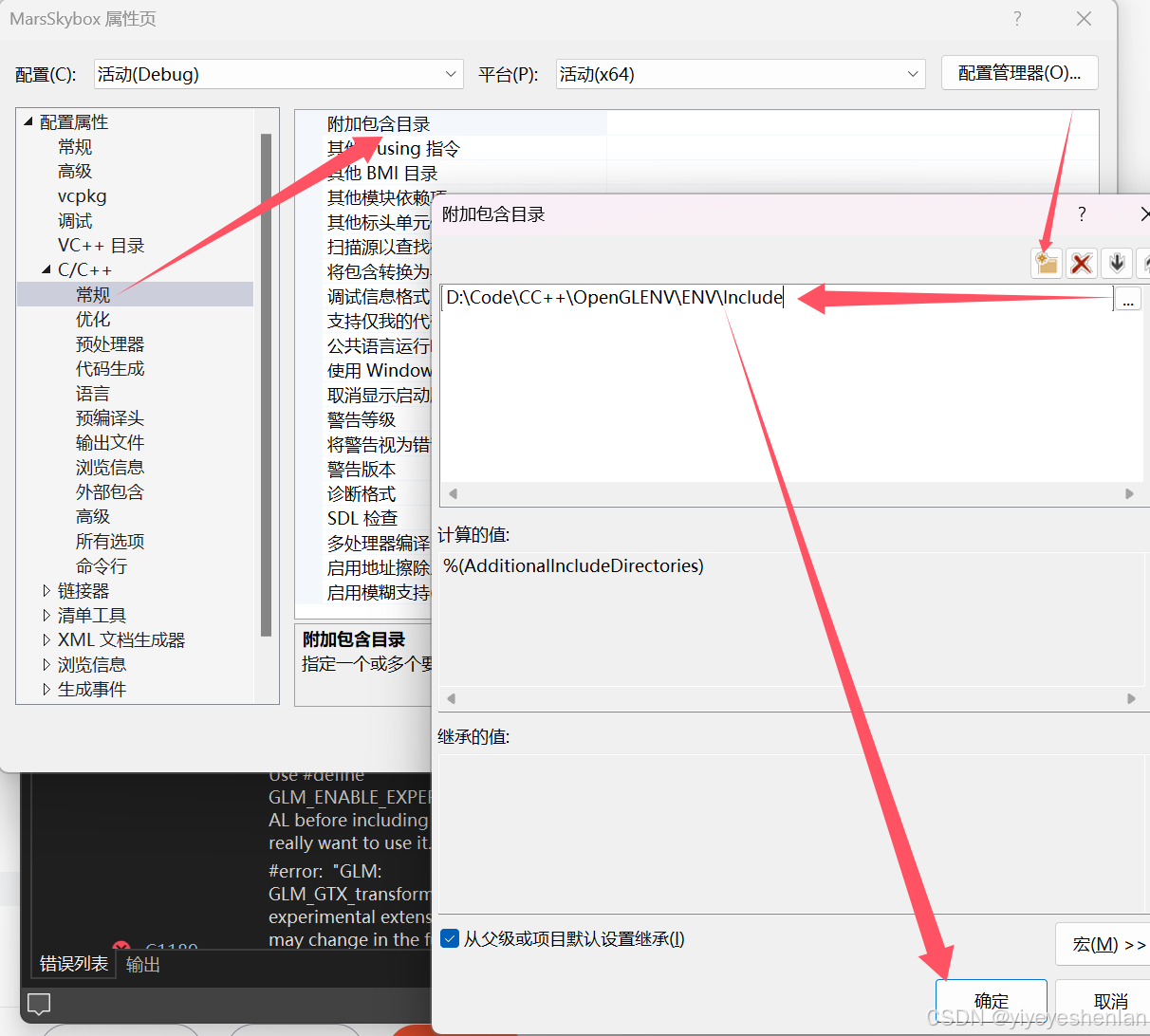
Task: Expand the 链接器 tree node
Action: coord(48,590)
